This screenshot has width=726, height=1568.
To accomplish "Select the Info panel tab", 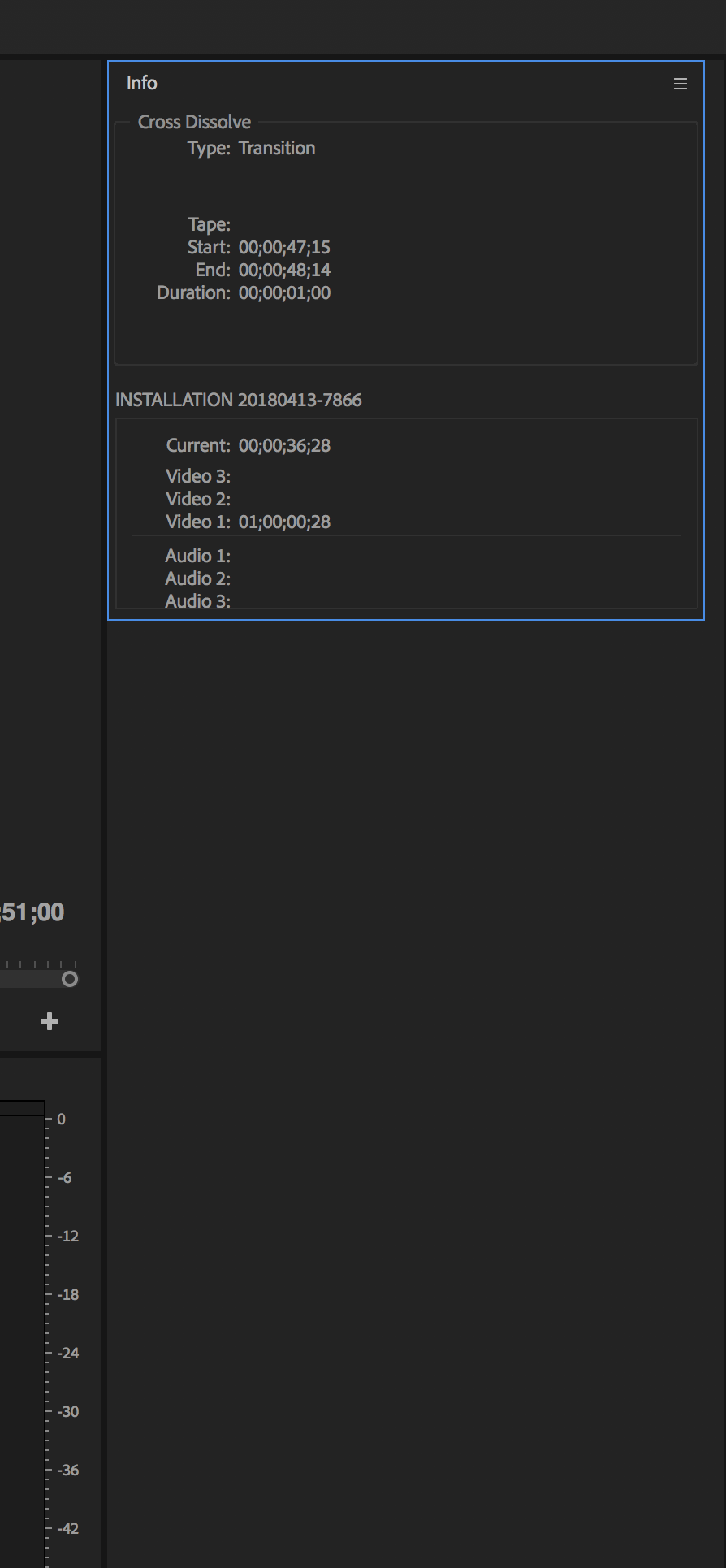I will pos(142,83).
